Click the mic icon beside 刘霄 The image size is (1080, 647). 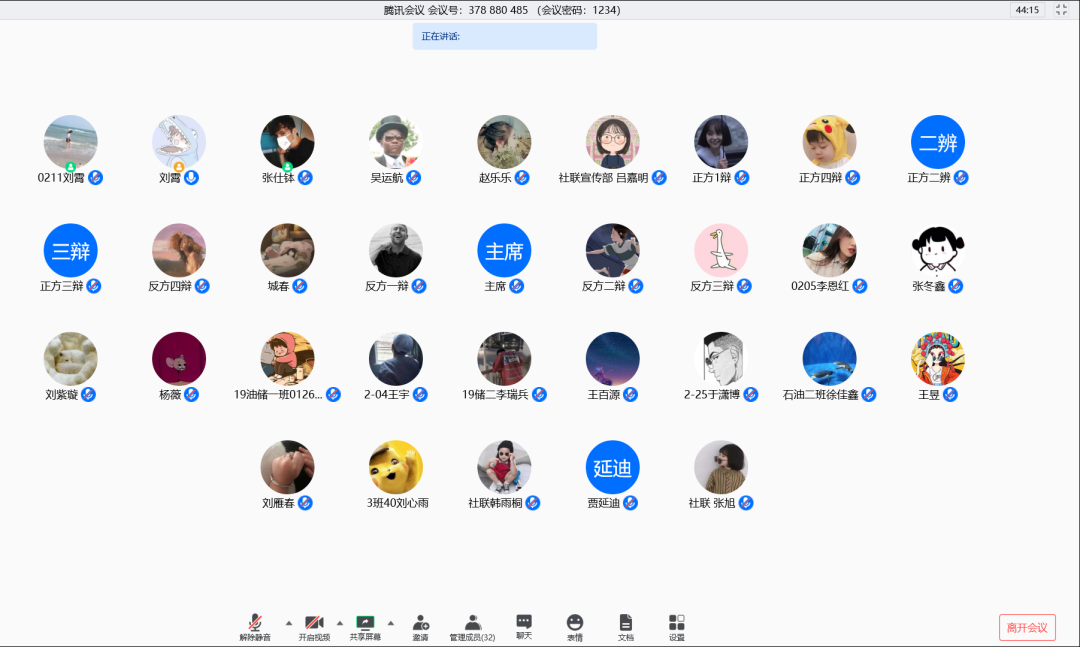pyautogui.click(x=191, y=178)
